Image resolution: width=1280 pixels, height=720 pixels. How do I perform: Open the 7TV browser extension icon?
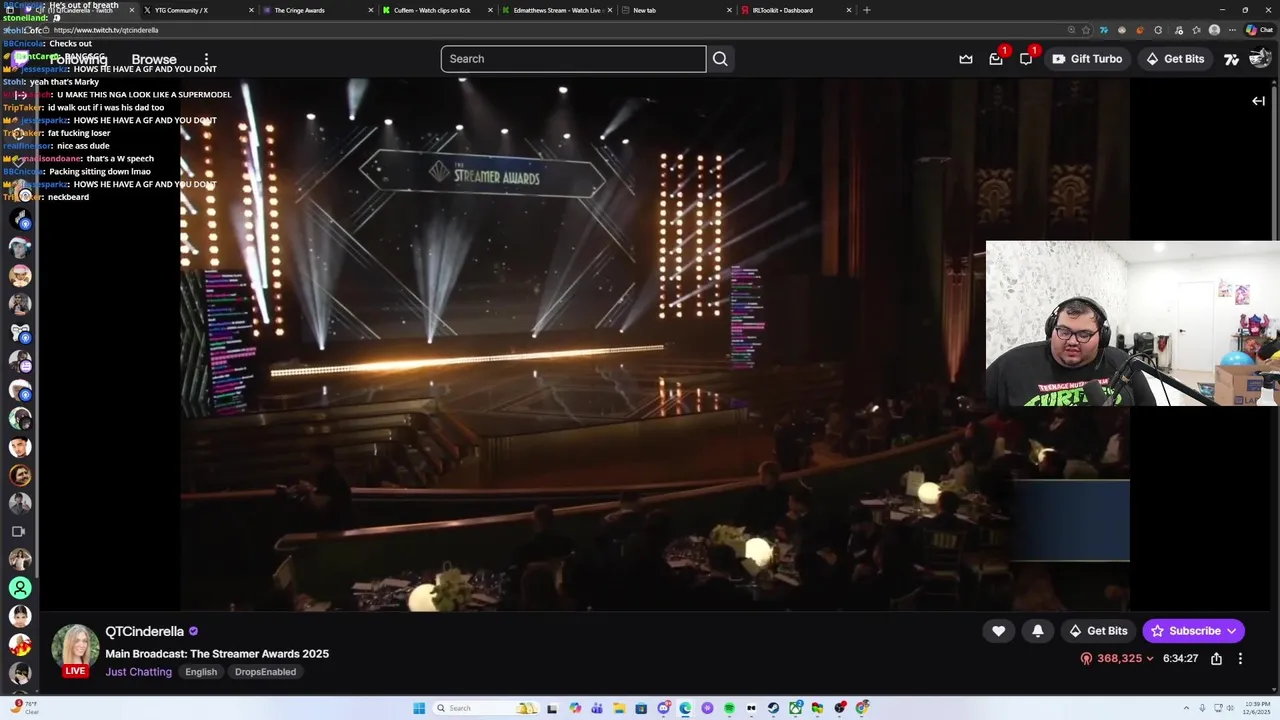point(1104,30)
